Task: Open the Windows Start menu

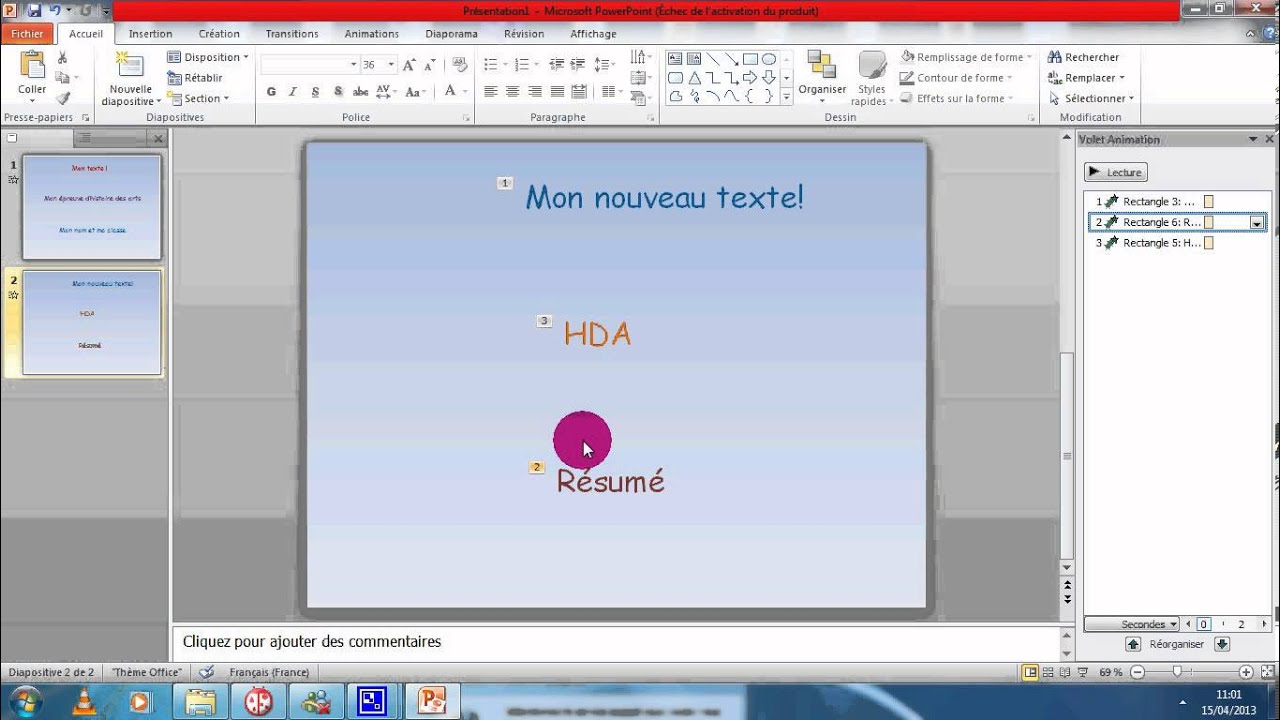Action: (23, 702)
